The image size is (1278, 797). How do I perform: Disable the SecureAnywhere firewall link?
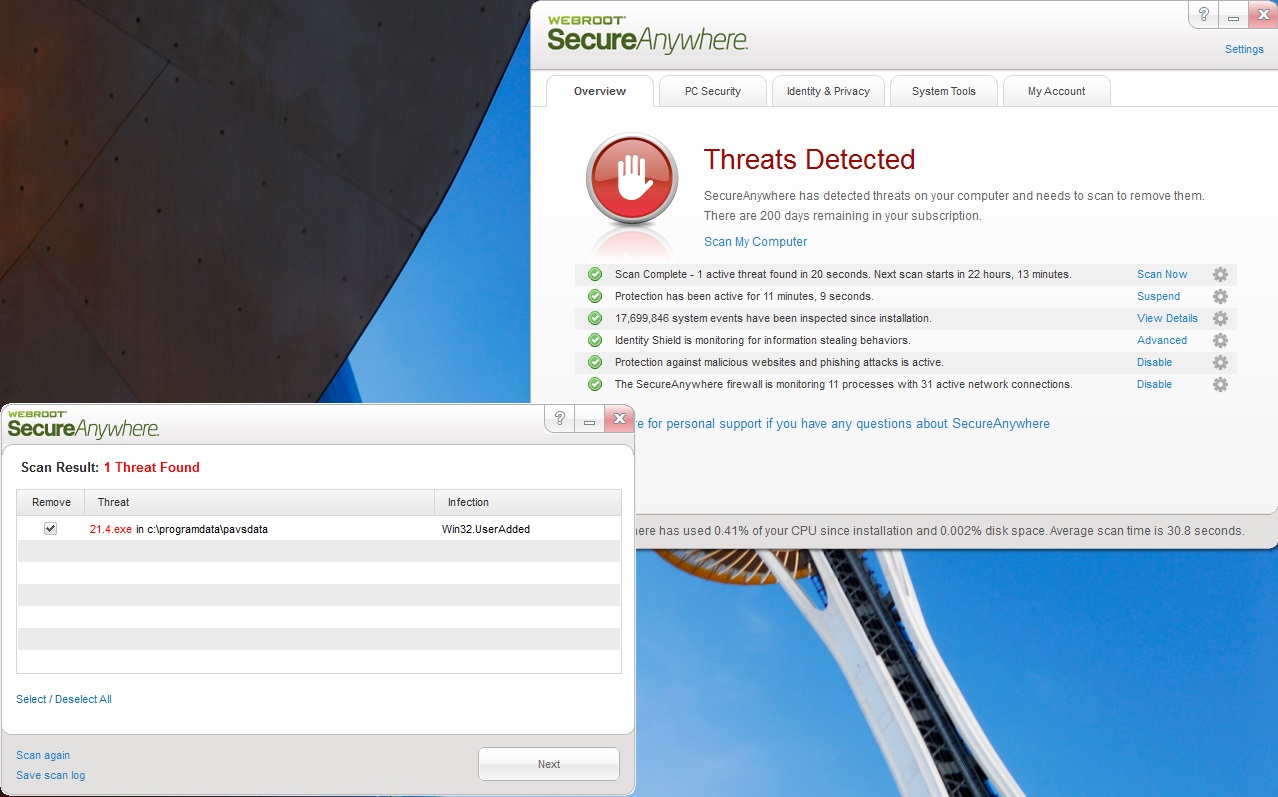click(x=1154, y=384)
